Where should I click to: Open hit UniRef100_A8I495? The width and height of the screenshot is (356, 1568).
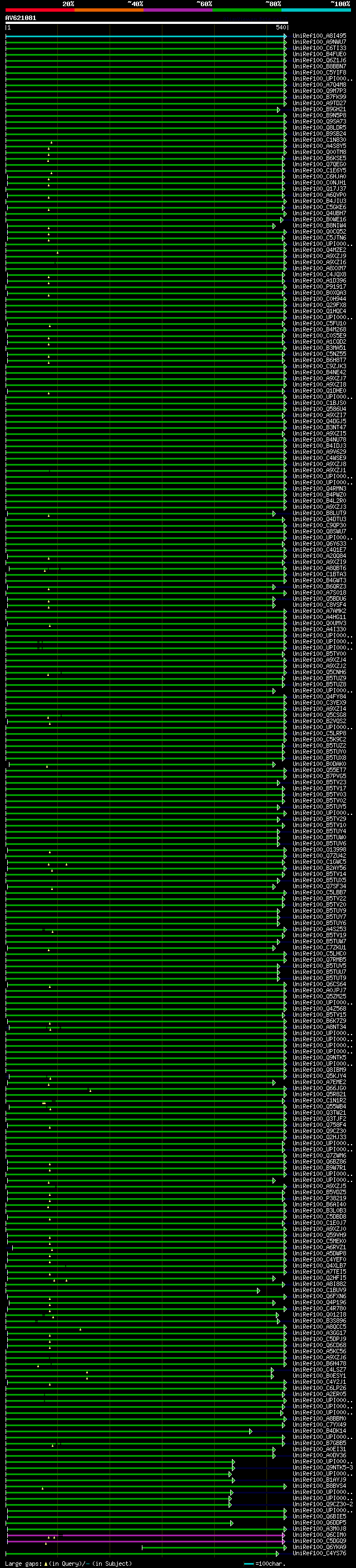[x=319, y=36]
